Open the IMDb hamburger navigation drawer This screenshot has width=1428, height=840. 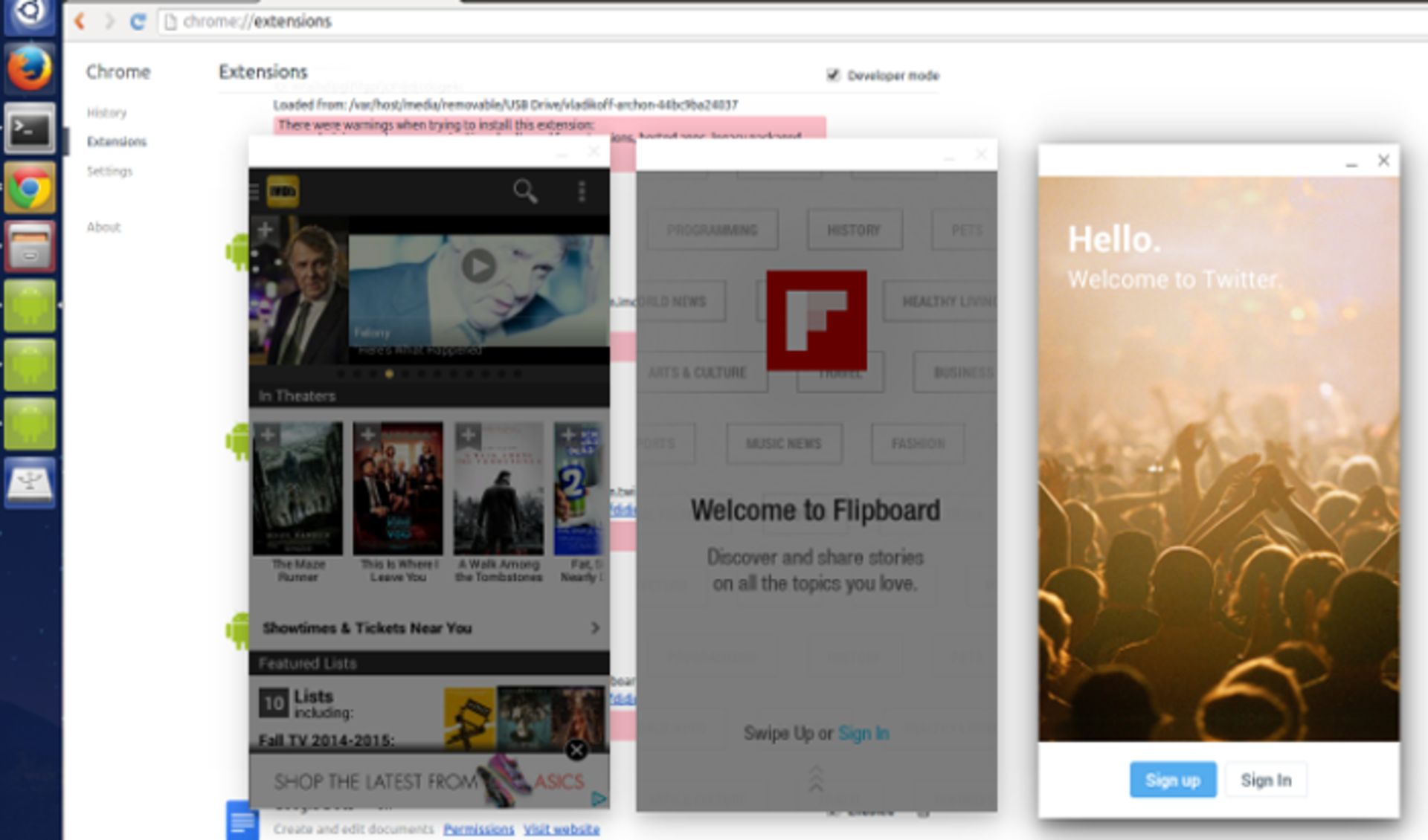tap(254, 192)
